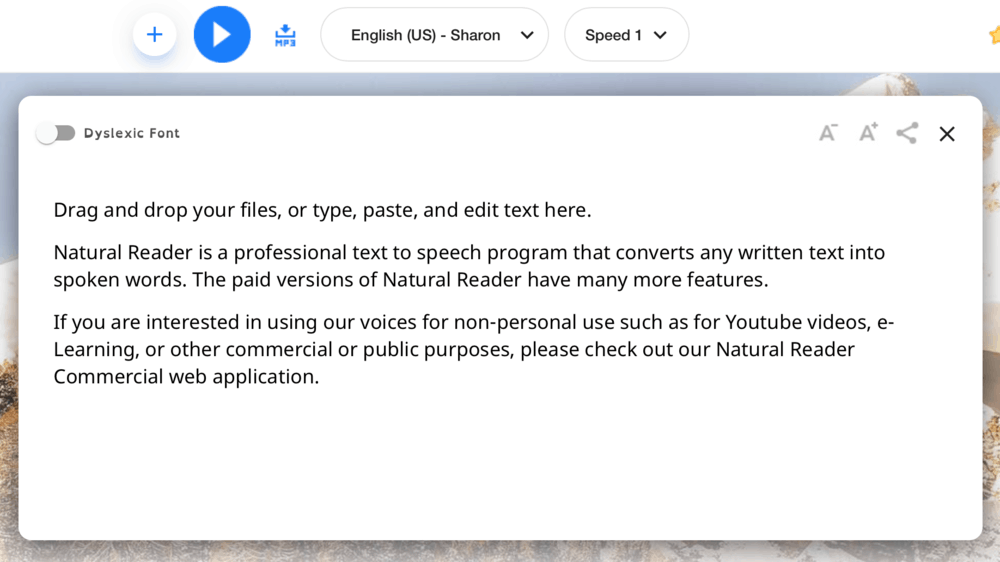The image size is (1000, 562).
Task: Click the text "Drag and drop your files"
Action: point(166,210)
